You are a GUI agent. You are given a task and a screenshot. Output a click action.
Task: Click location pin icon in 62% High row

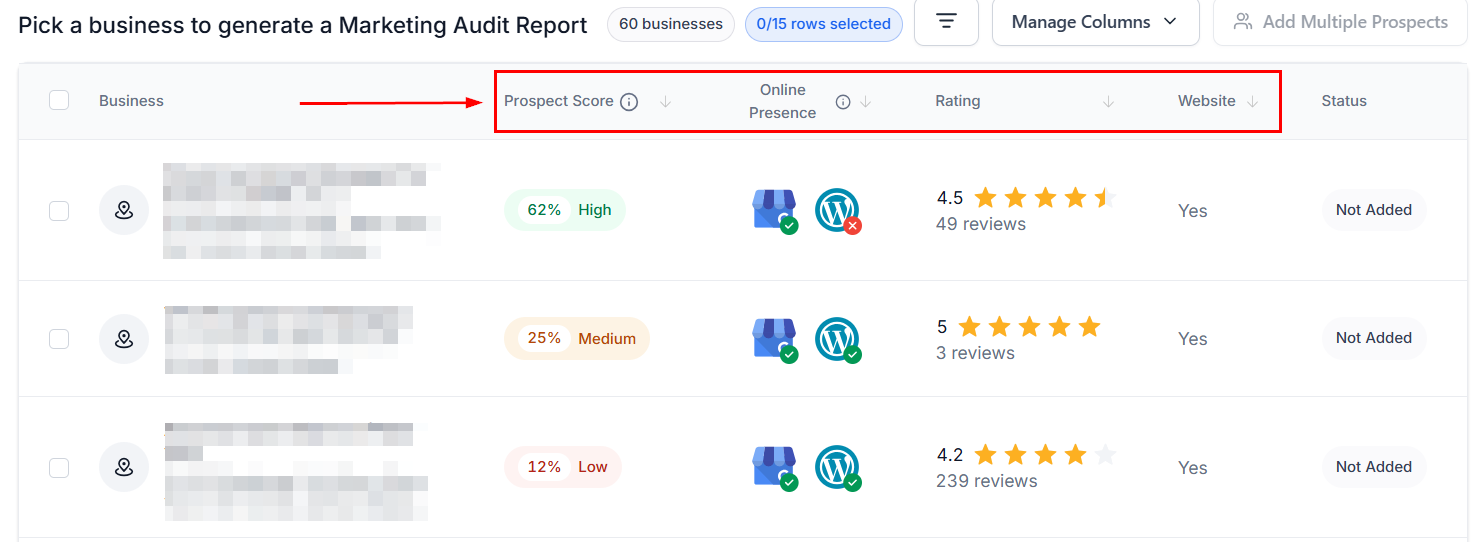(124, 210)
